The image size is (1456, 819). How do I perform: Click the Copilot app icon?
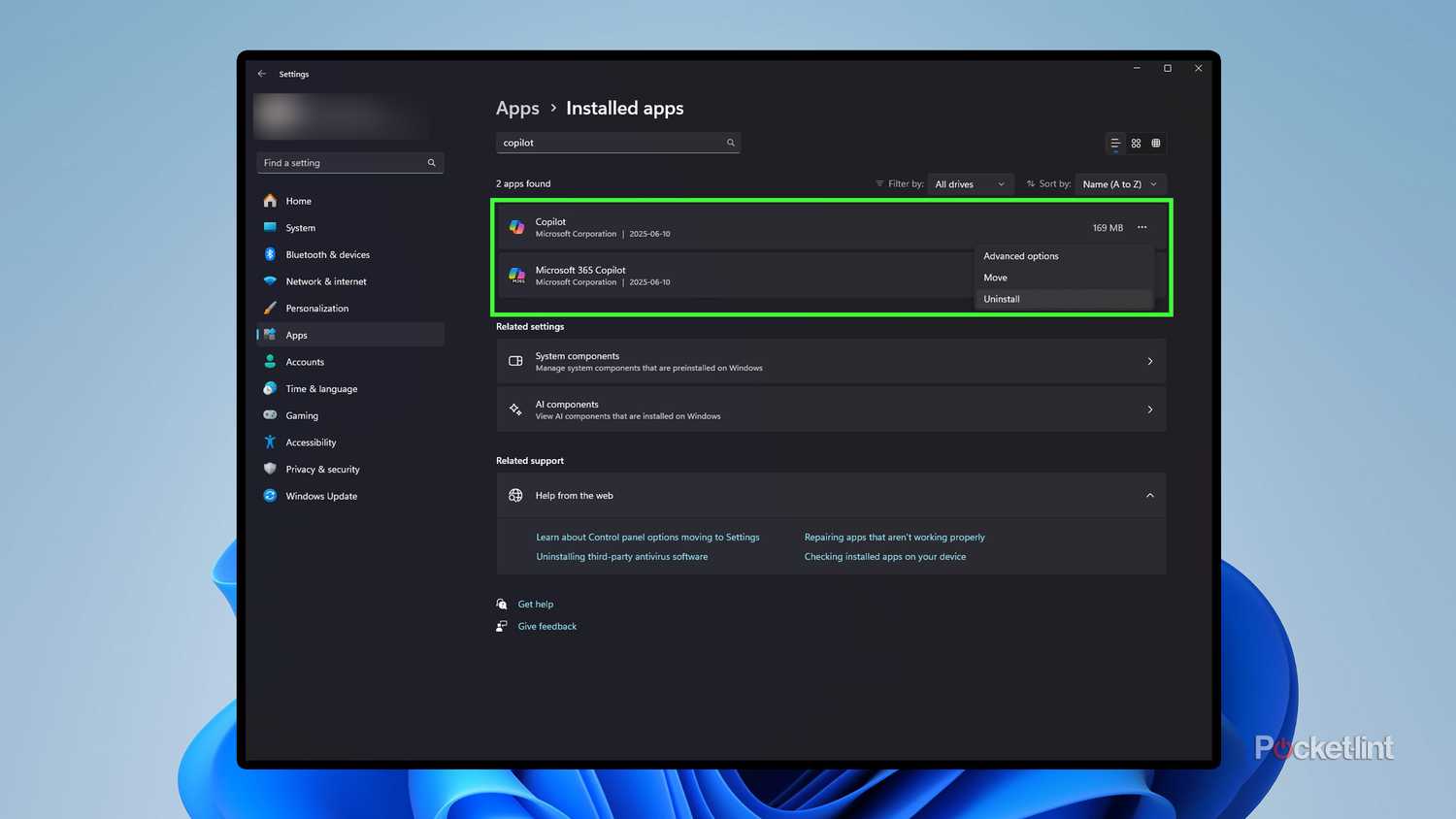coord(517,227)
